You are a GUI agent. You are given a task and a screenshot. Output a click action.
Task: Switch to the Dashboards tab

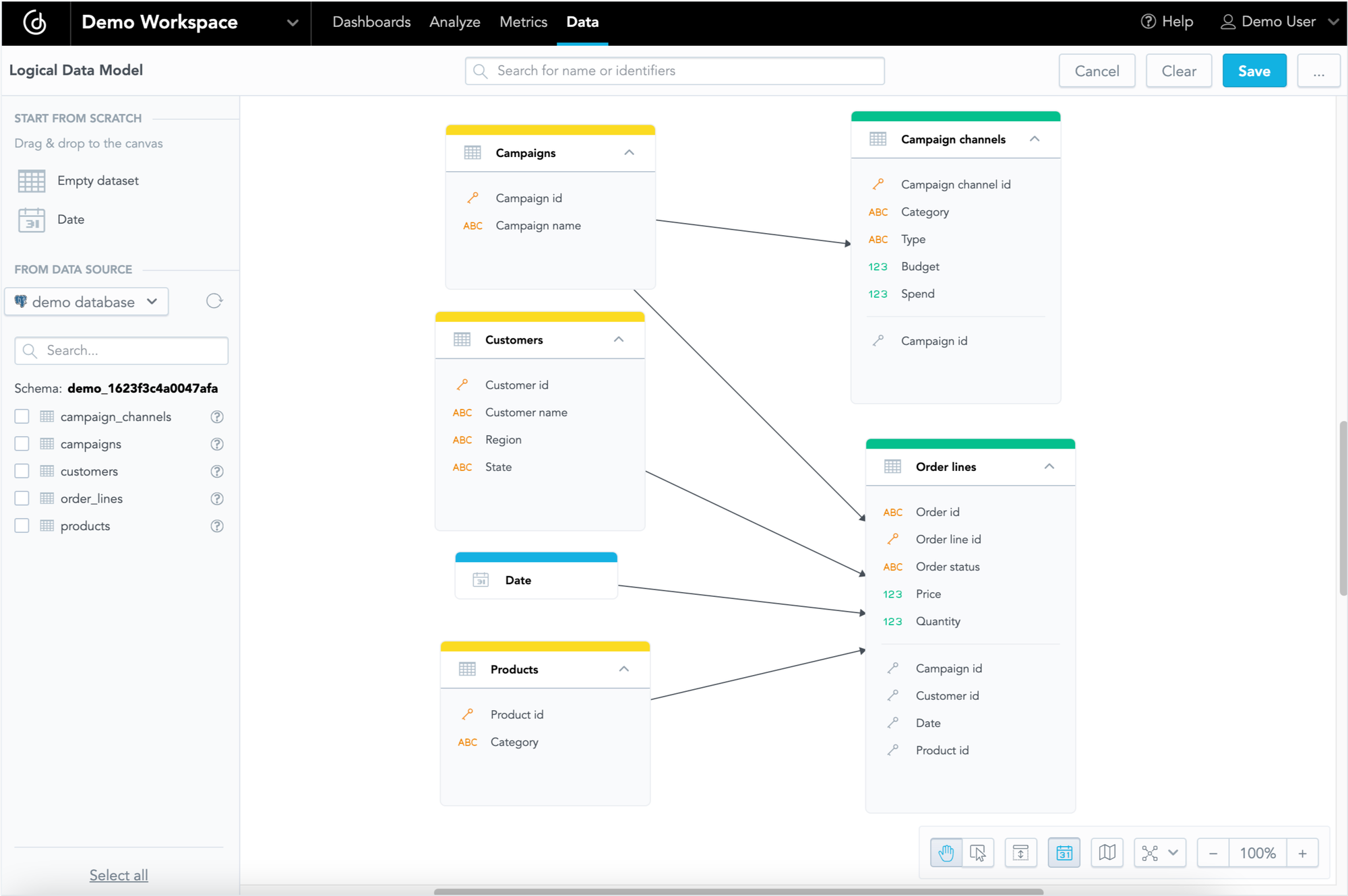click(x=371, y=22)
